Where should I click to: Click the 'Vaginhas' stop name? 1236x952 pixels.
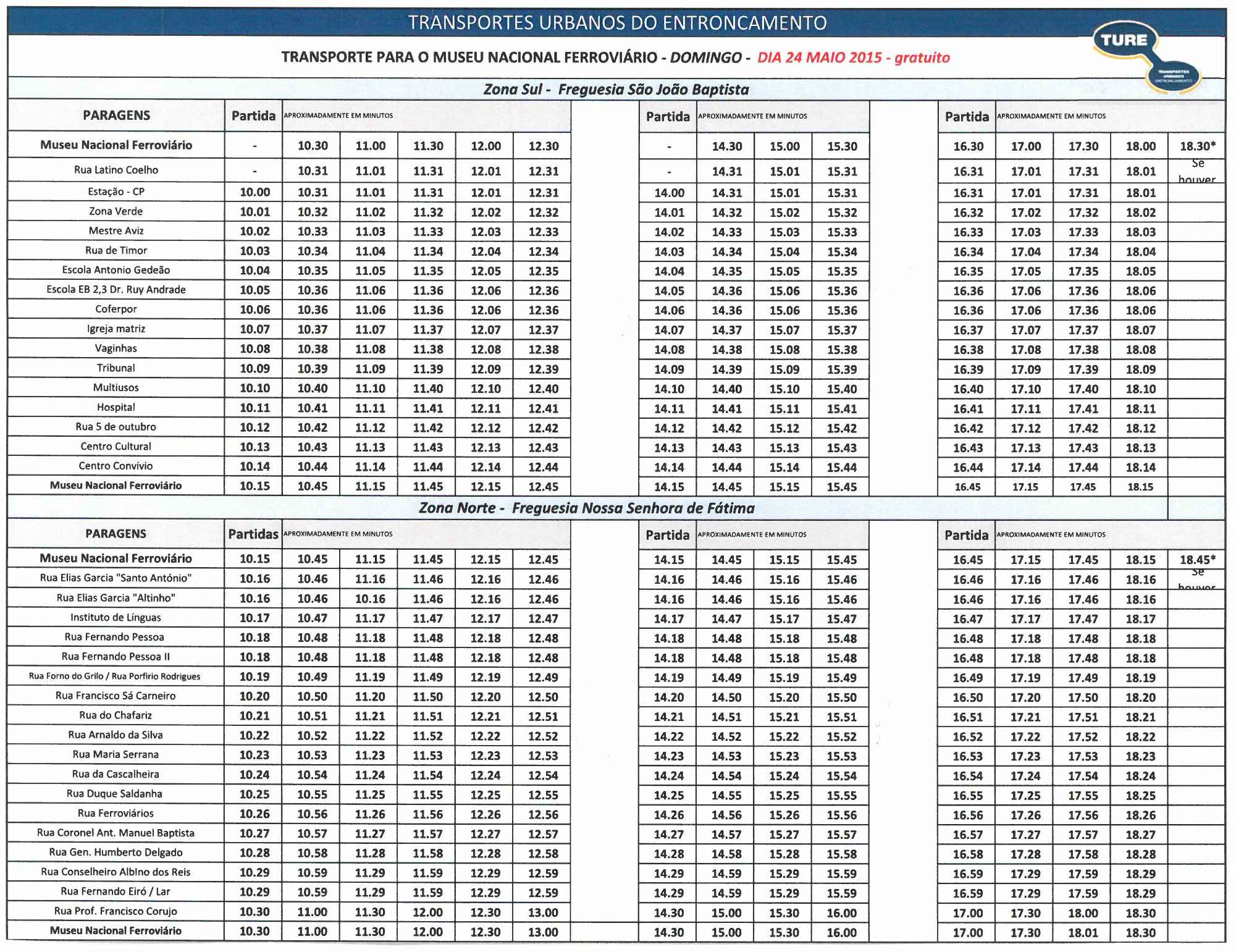[116, 348]
